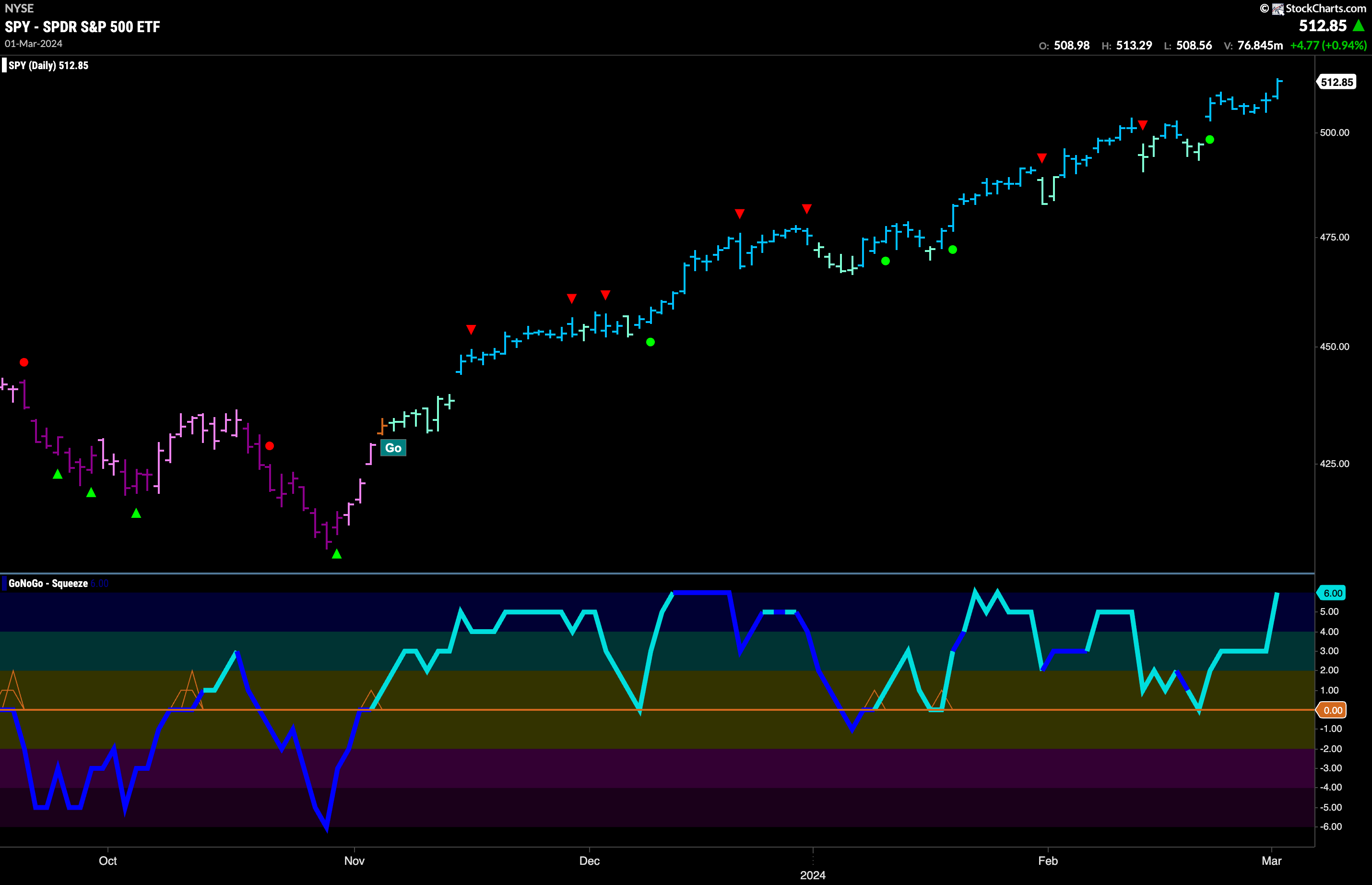Click the red circle marker in mid-October
1372x885 pixels.
pos(270,446)
